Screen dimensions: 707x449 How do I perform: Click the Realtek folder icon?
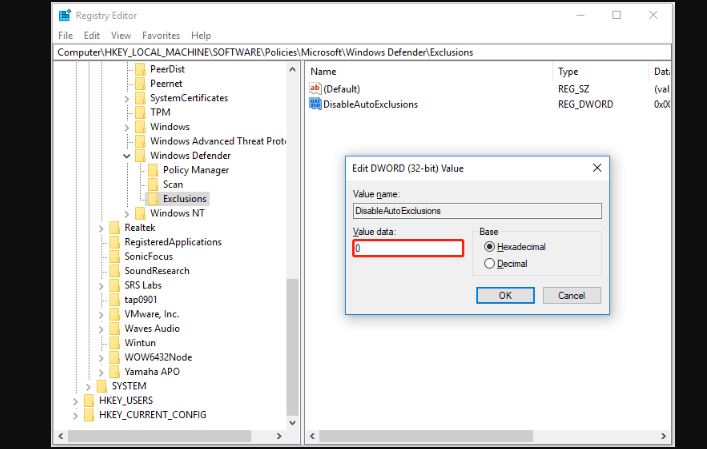(115, 228)
